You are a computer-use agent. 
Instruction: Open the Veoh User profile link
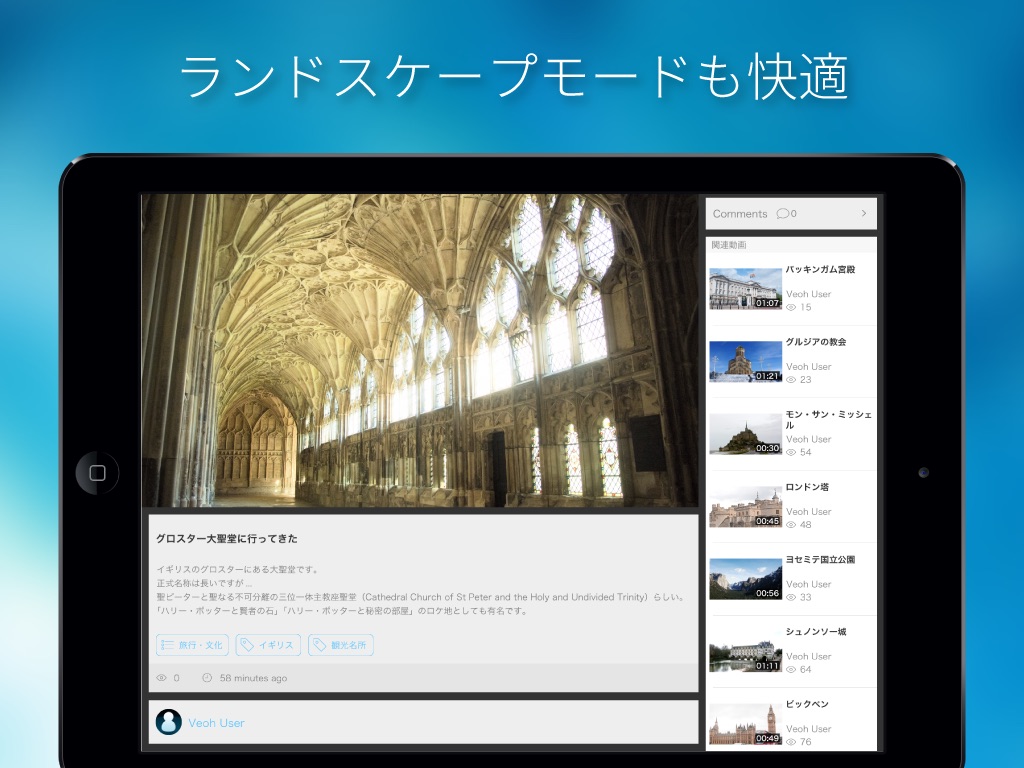point(216,723)
